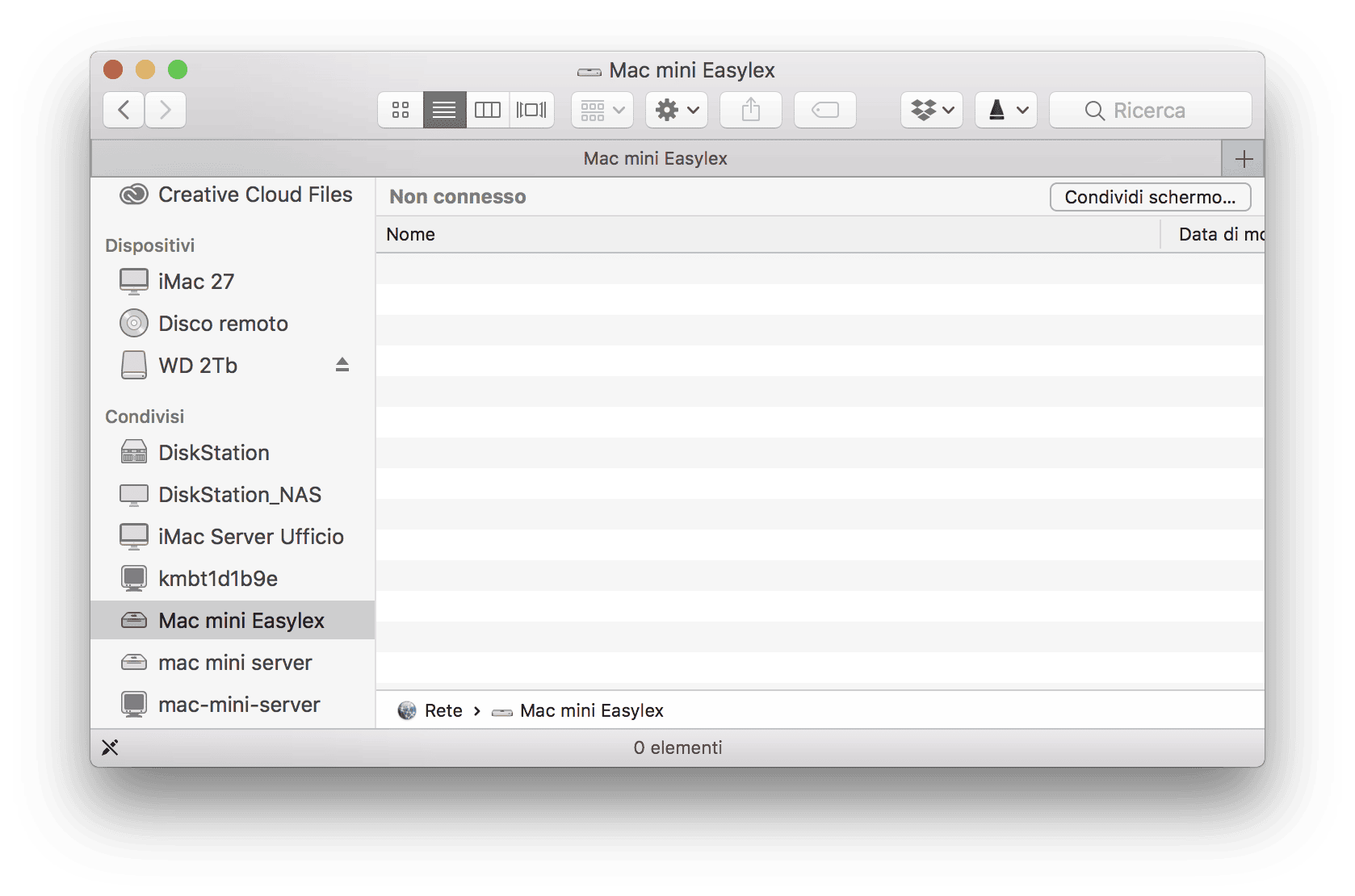
Task: Select kmbt1d1b9e in the sidebar
Action: 233,579
